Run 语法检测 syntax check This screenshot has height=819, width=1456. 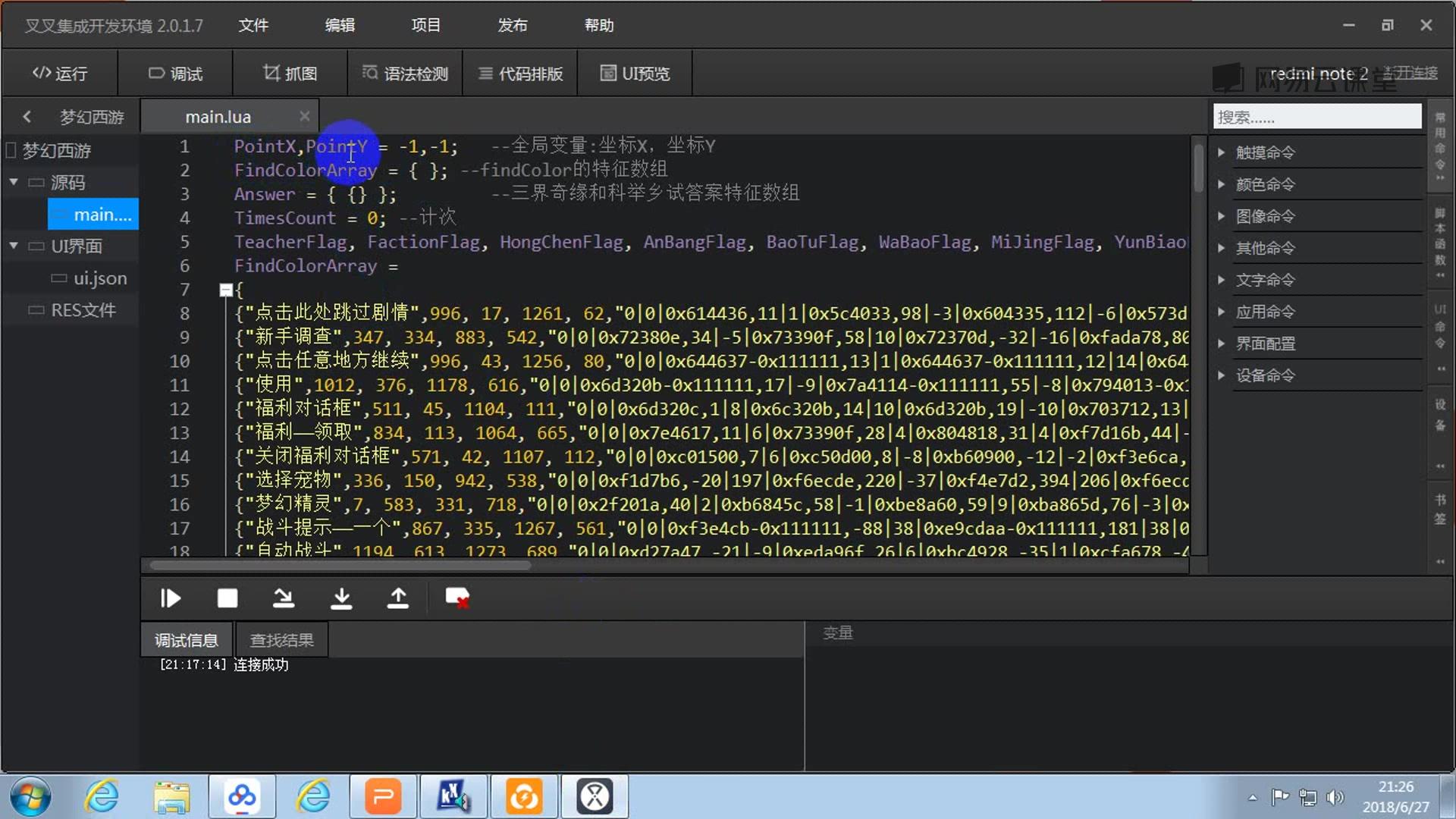point(405,74)
